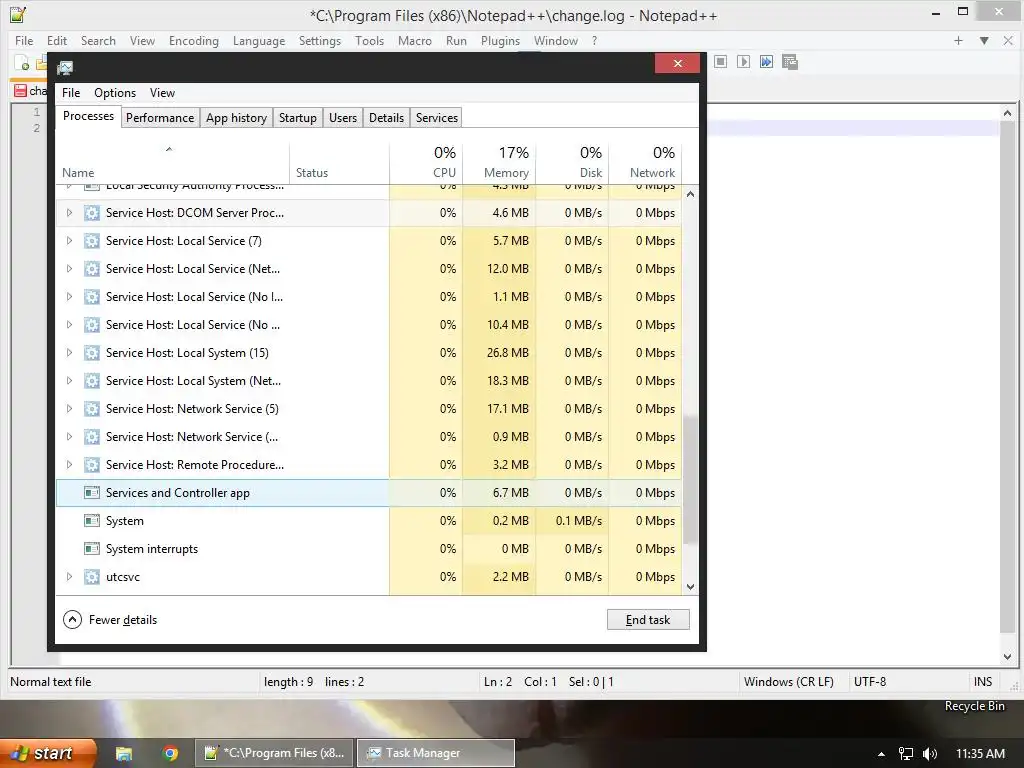The image size is (1024, 768).
Task: Click the End task button
Action: point(648,620)
